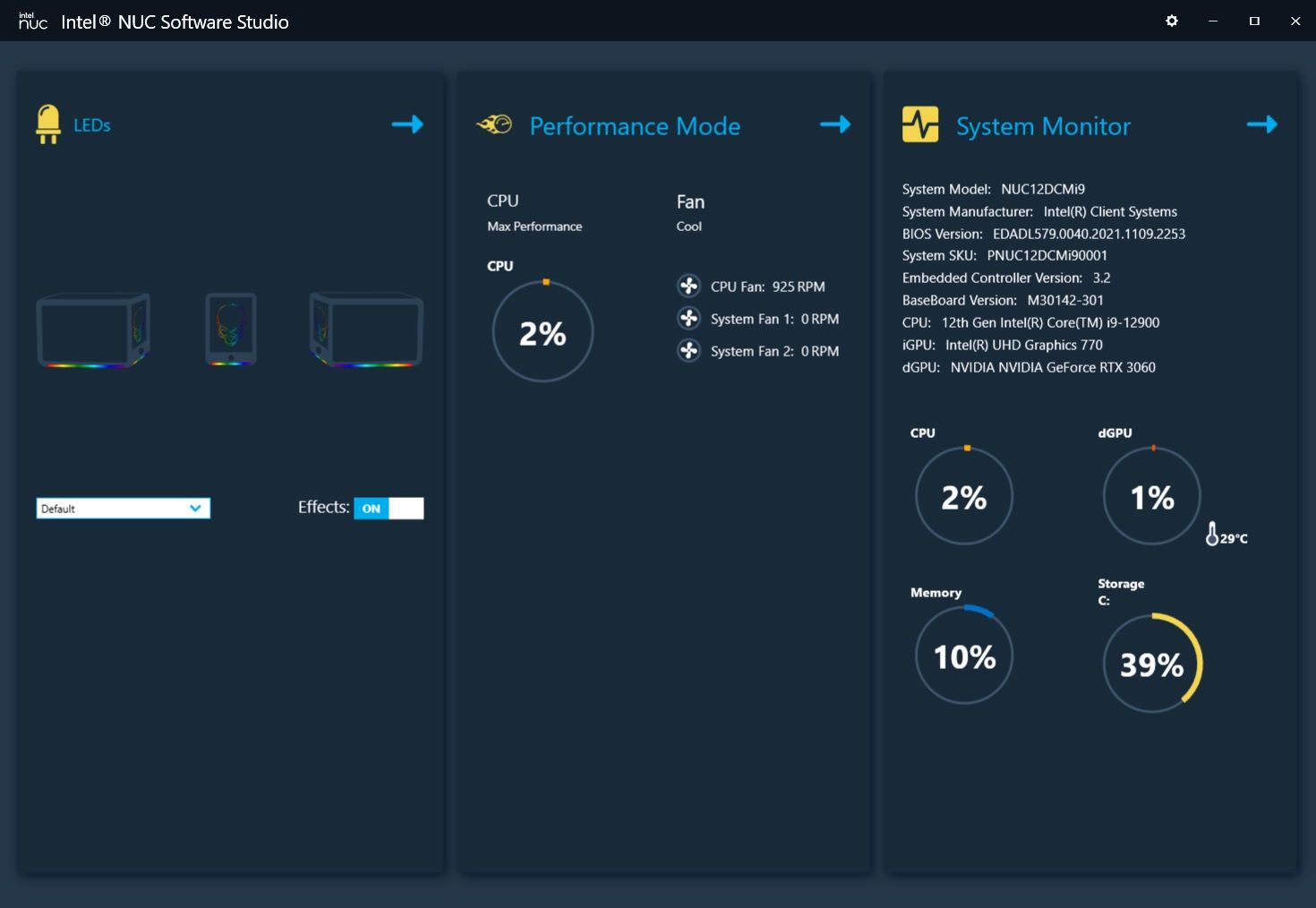Image resolution: width=1316 pixels, height=908 pixels.
Task: Click the System Monitor title
Action: (x=1043, y=126)
